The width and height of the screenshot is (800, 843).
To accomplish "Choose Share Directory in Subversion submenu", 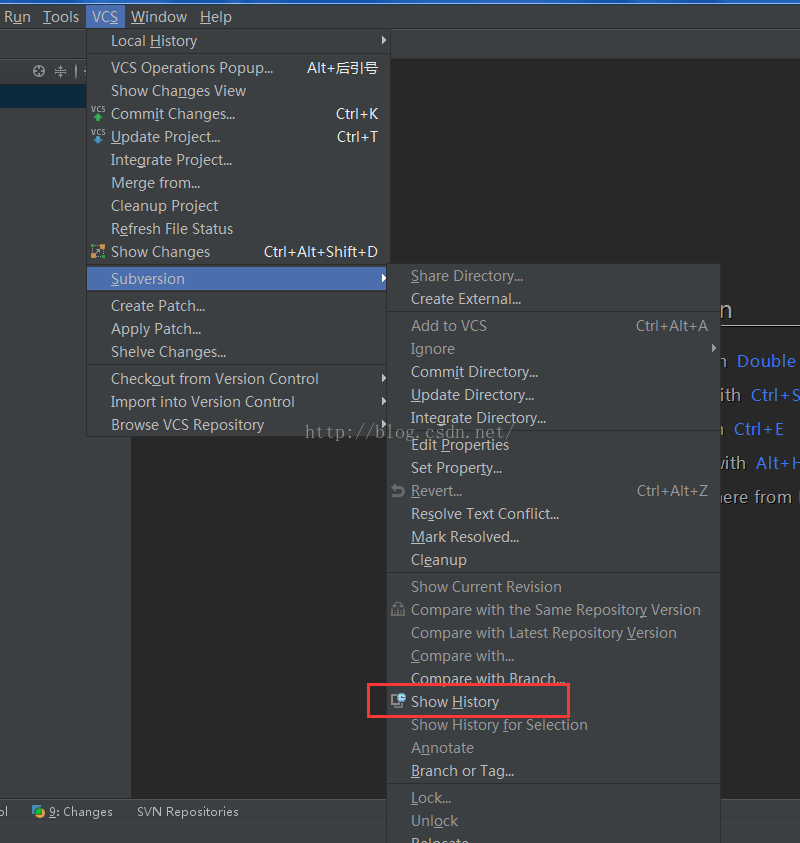I will [x=553, y=276].
